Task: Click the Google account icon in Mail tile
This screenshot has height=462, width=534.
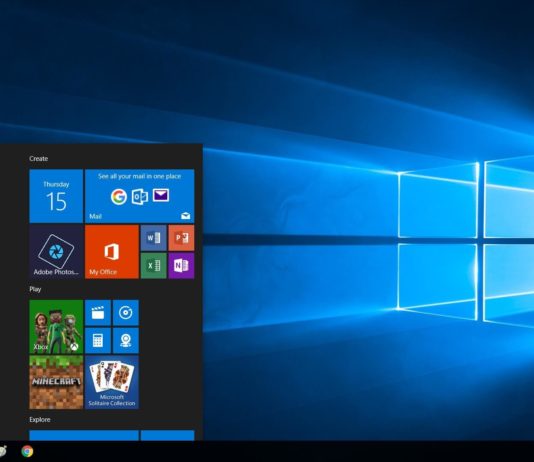Action: (119, 196)
